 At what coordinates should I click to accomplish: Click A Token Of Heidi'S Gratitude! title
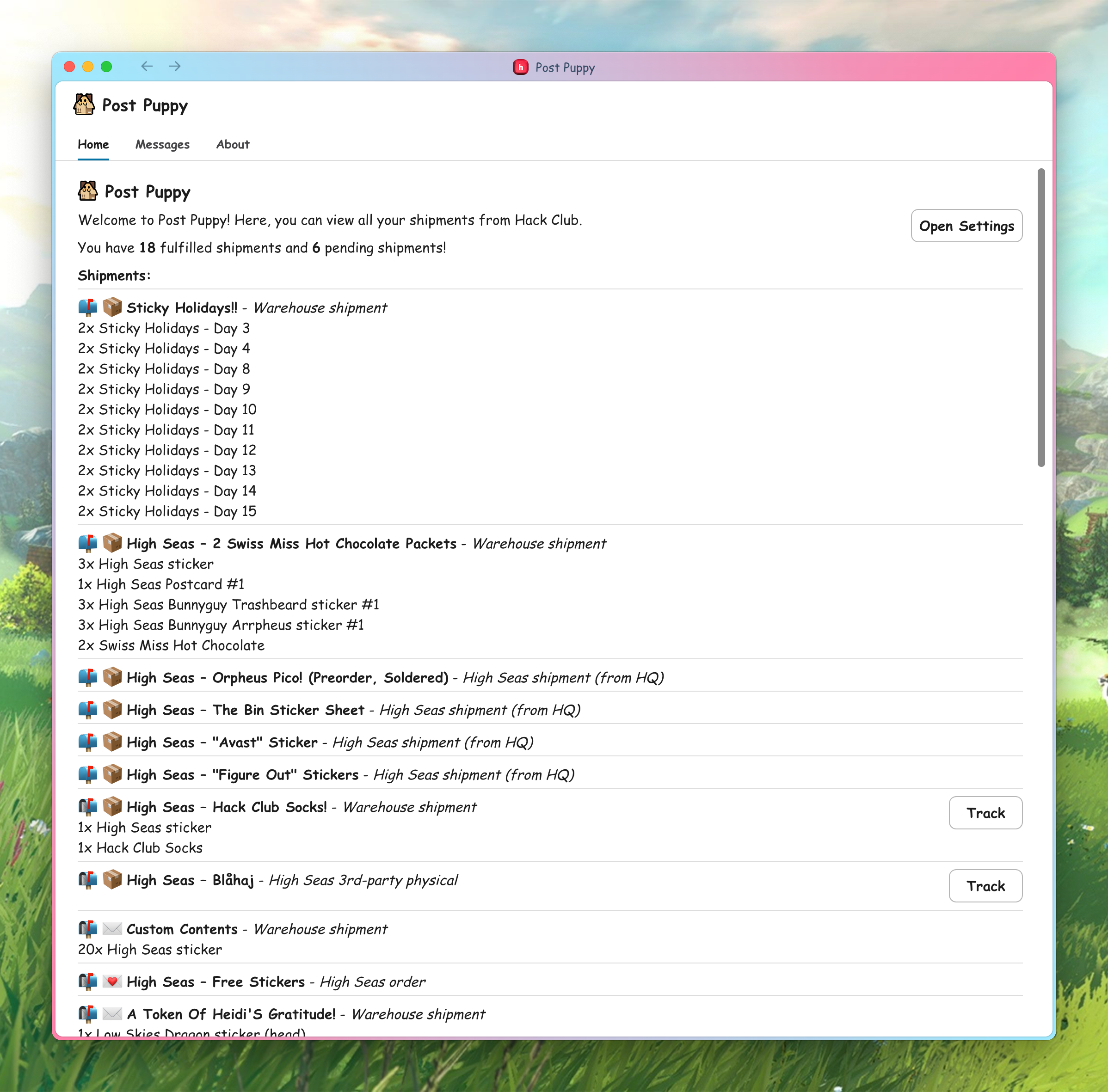(231, 1014)
